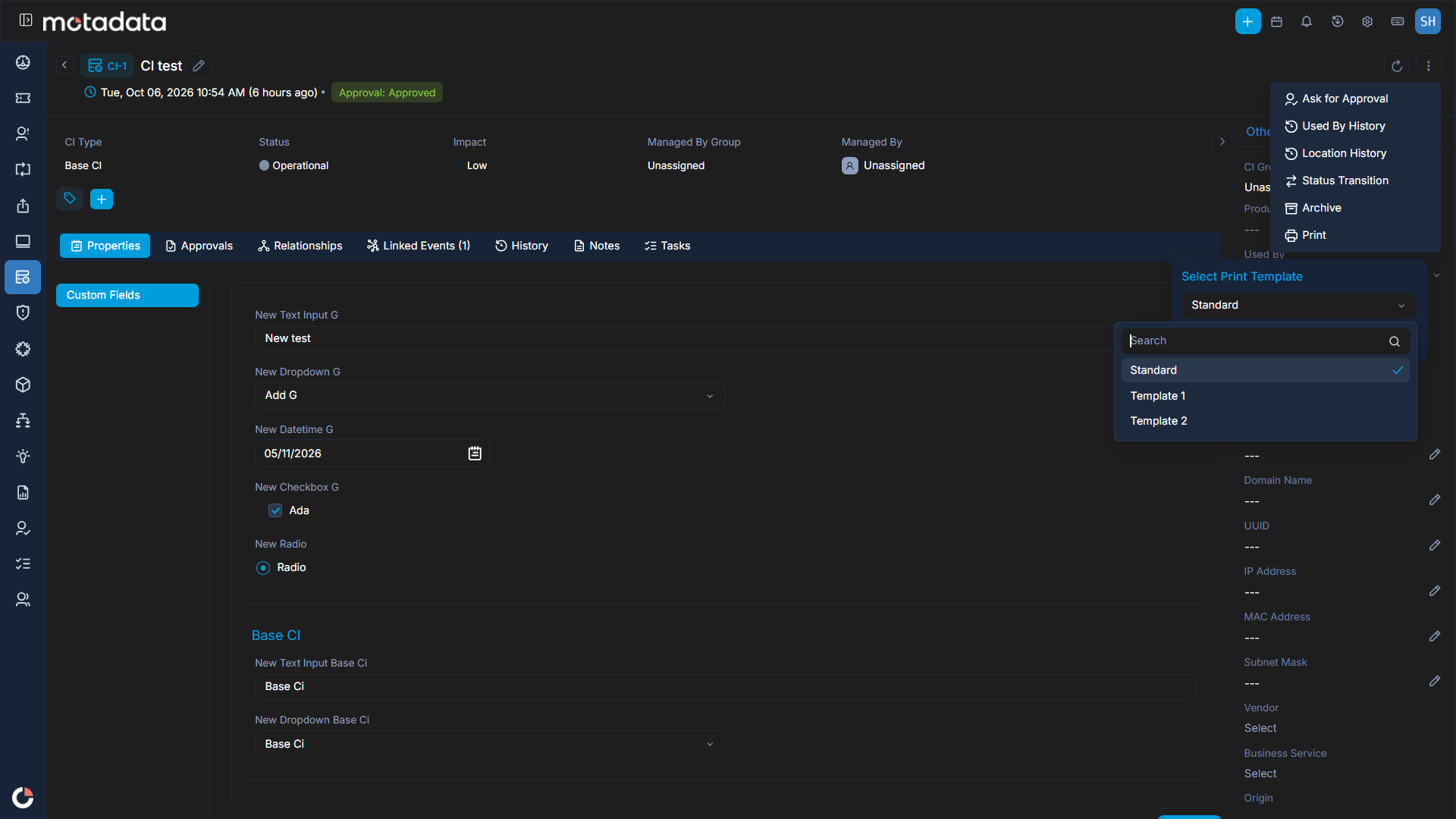Image resolution: width=1456 pixels, height=819 pixels.
Task: Choose Ask for Approval menu entry
Action: pos(1354,99)
